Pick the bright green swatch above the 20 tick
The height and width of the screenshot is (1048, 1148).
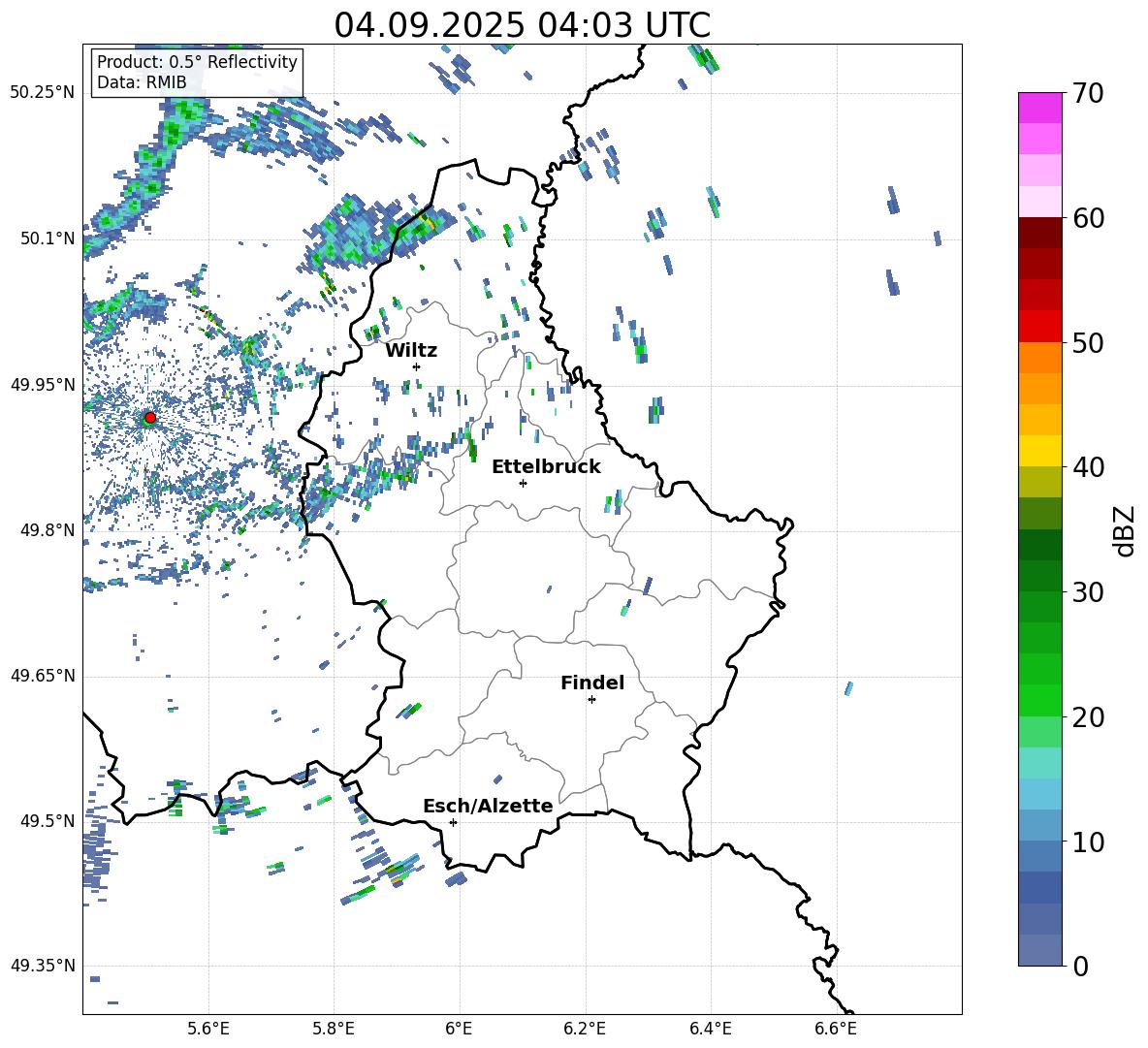coord(1040,700)
